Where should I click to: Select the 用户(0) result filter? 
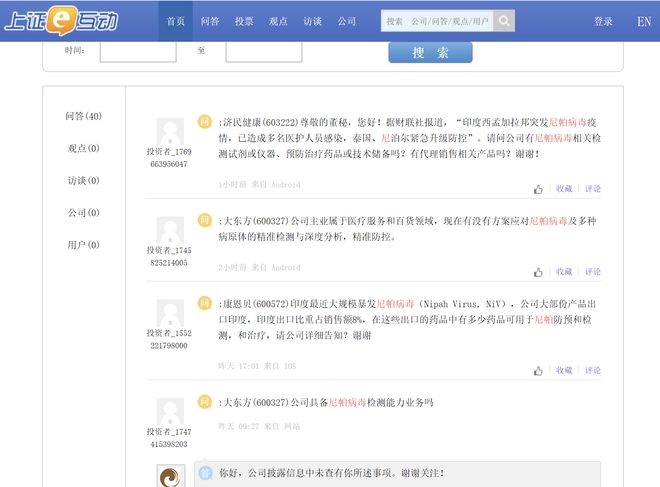coord(83,245)
